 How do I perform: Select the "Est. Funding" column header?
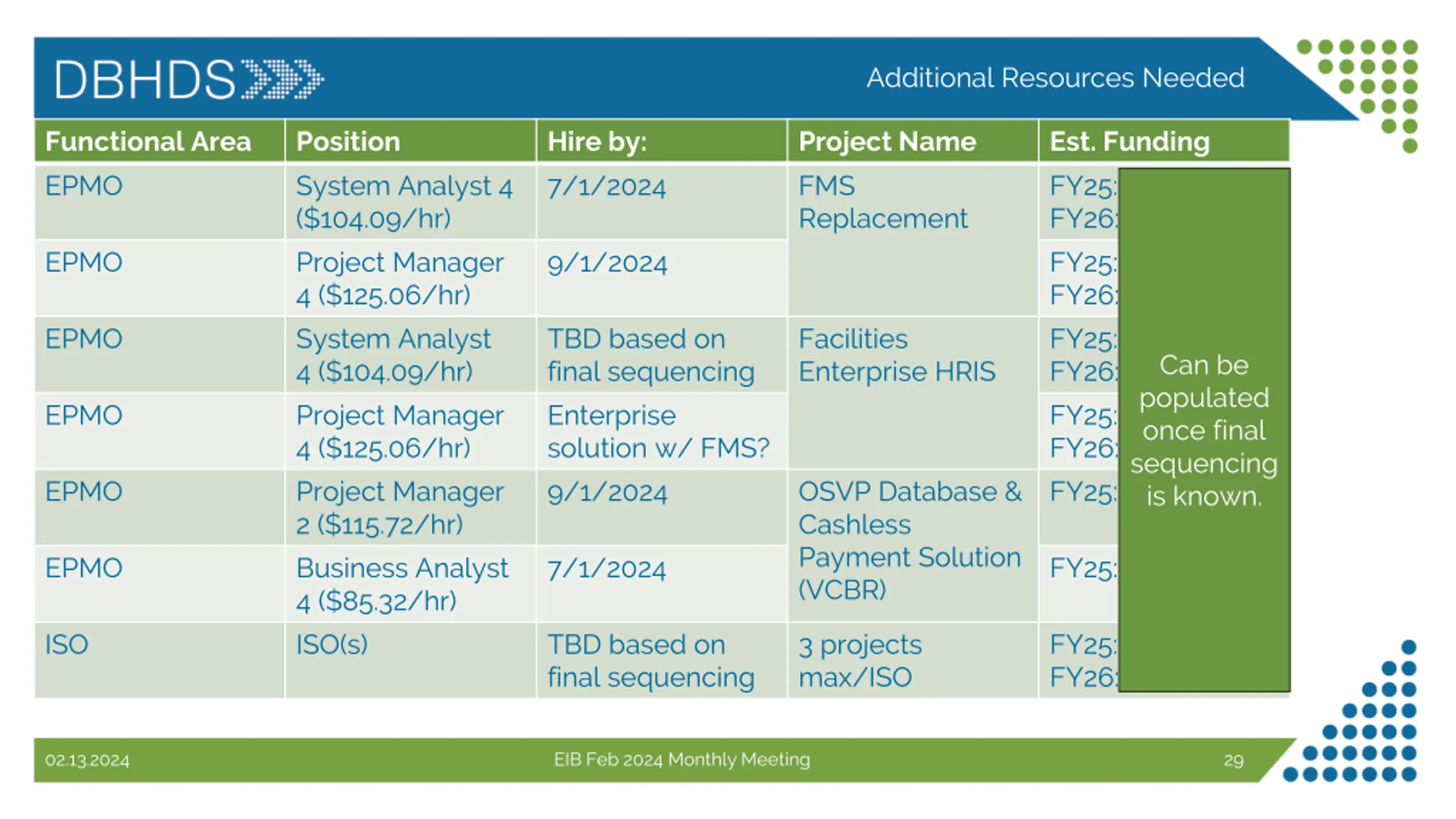point(1130,141)
